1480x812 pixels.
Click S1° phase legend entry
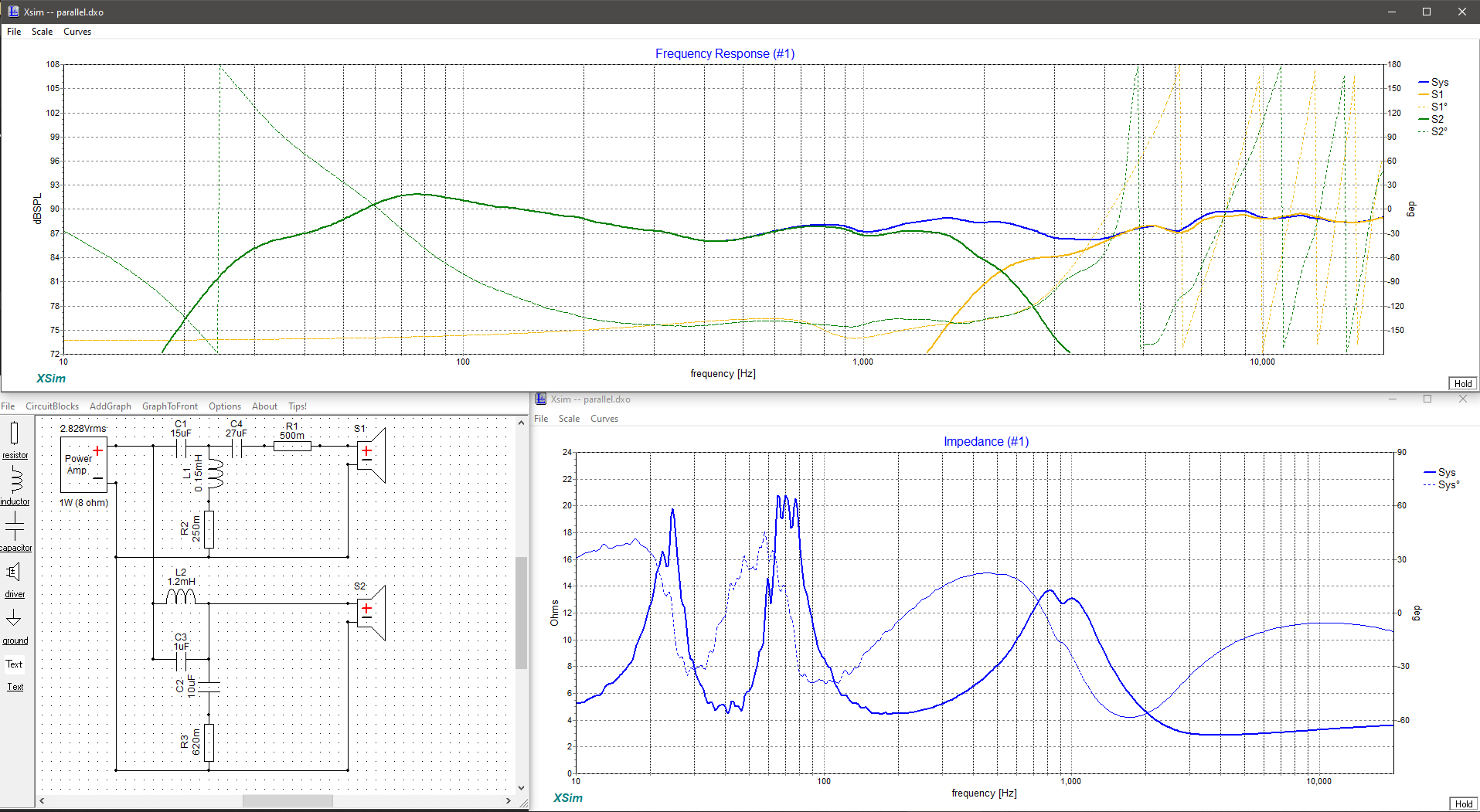1433,107
